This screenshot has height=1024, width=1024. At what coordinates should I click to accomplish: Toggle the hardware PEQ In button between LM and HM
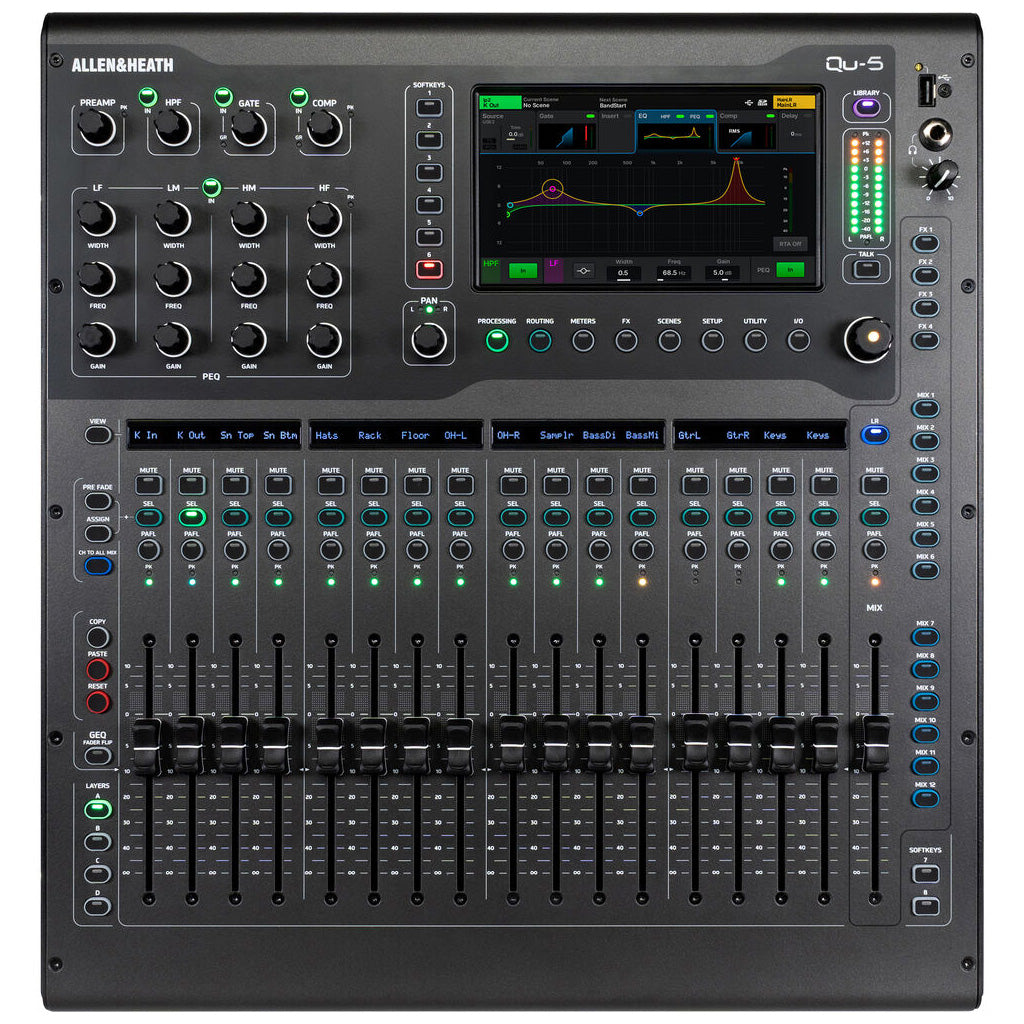[x=211, y=187]
